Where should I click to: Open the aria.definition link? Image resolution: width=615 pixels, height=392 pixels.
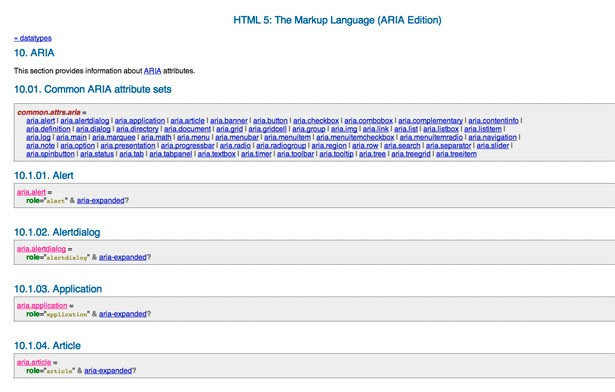[48, 129]
